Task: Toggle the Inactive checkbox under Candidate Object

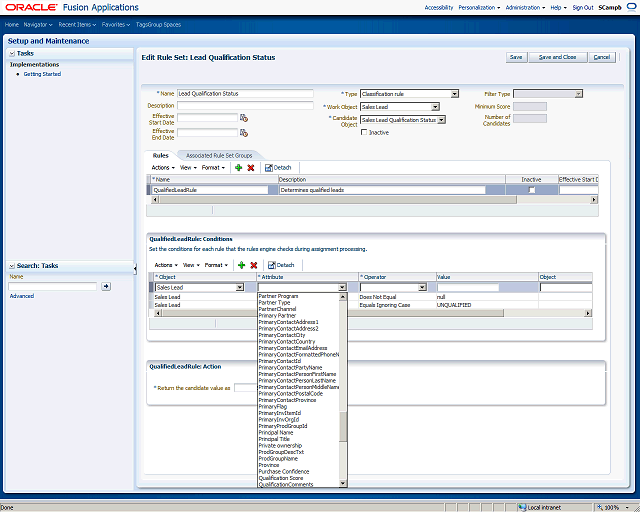Action: pyautogui.click(x=364, y=132)
